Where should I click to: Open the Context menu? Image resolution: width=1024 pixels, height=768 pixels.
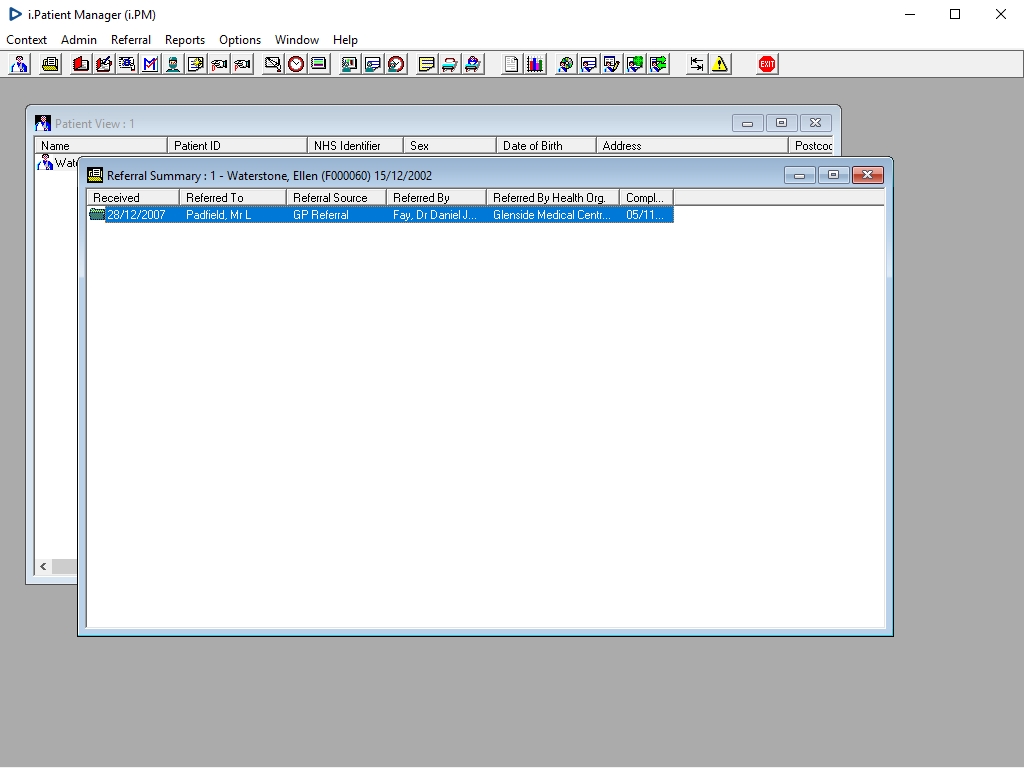(26, 40)
